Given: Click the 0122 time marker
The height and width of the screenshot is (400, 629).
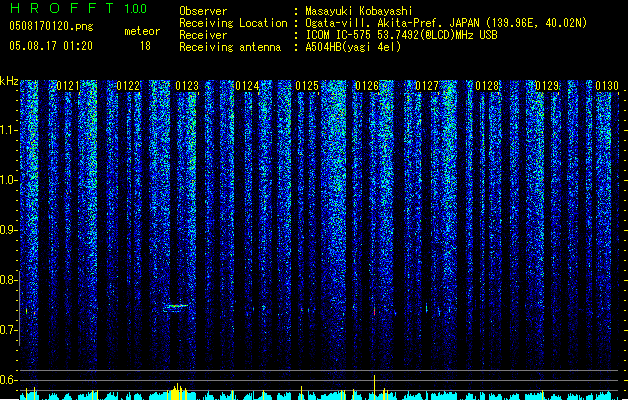Looking at the screenshot, I should click(128, 86).
